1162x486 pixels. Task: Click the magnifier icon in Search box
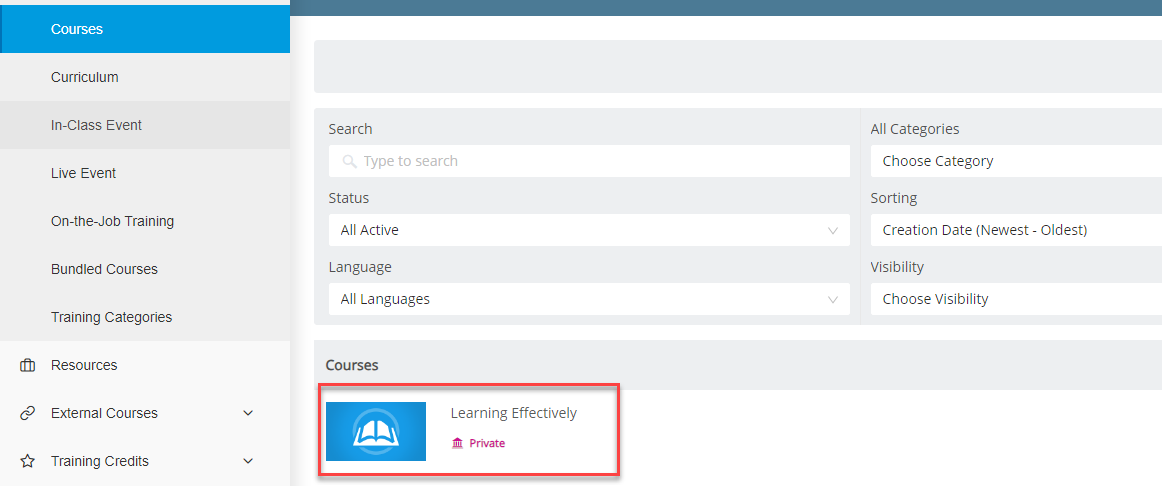click(x=350, y=162)
